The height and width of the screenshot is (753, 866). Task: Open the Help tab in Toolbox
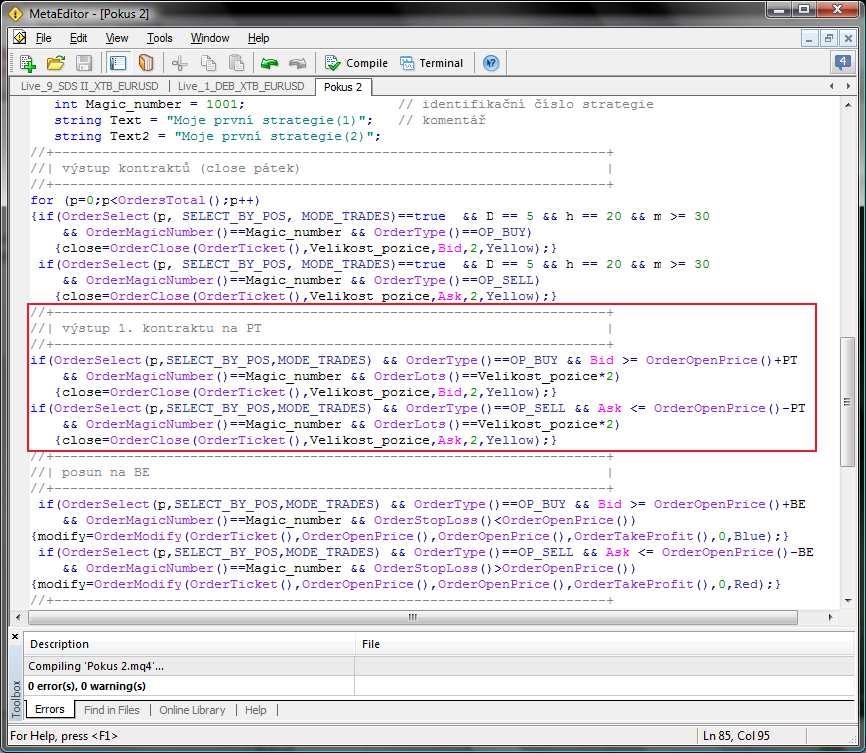(255, 710)
